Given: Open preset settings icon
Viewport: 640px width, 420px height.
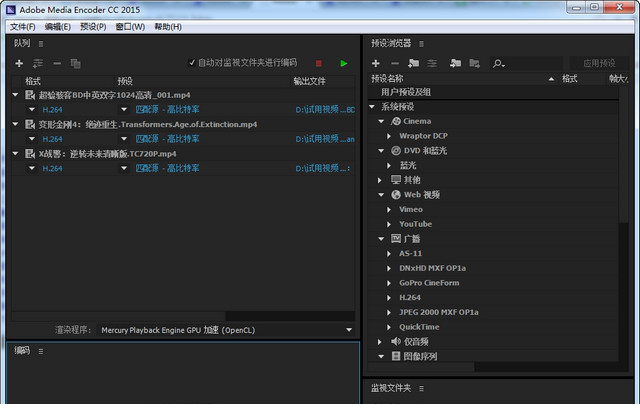Looking at the screenshot, I should (432, 63).
